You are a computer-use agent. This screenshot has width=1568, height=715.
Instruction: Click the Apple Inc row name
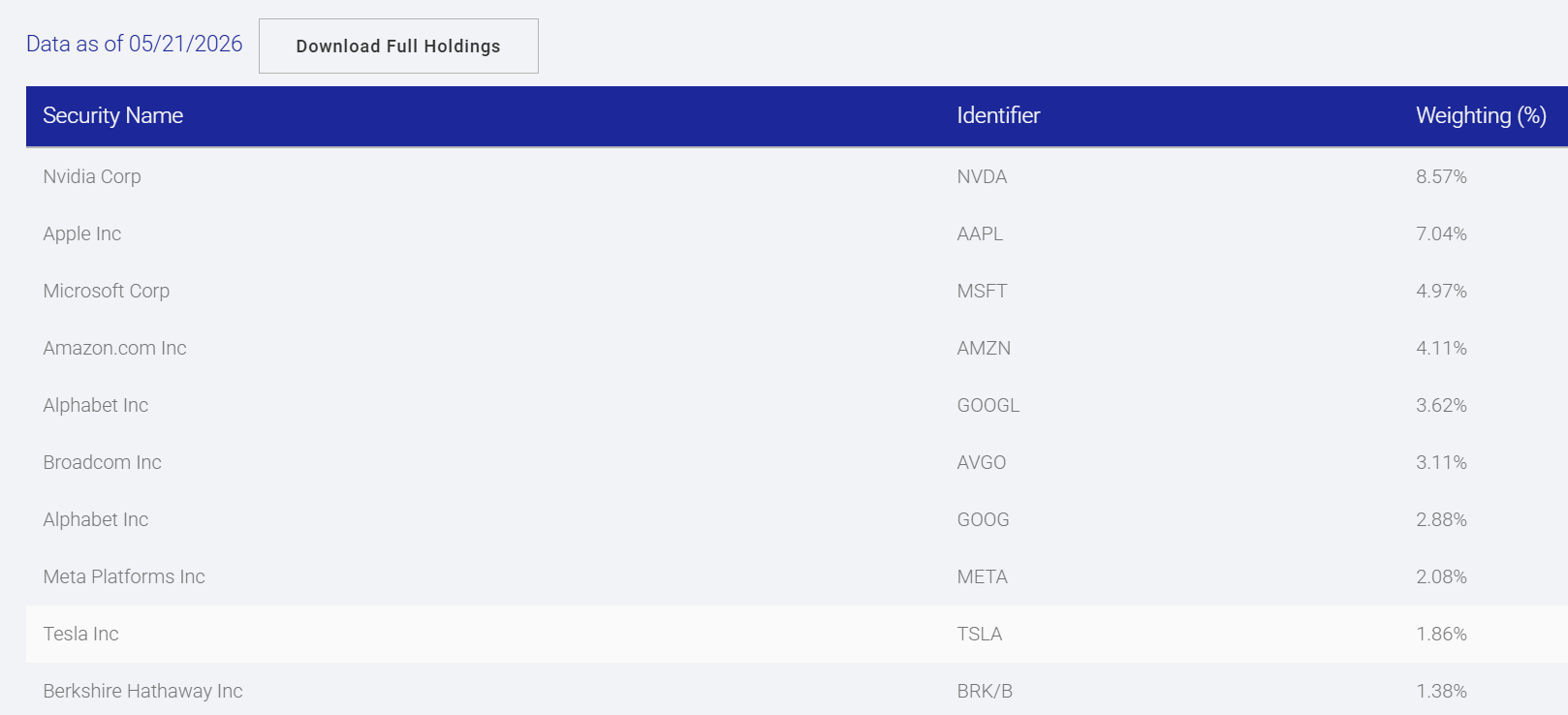(x=82, y=233)
